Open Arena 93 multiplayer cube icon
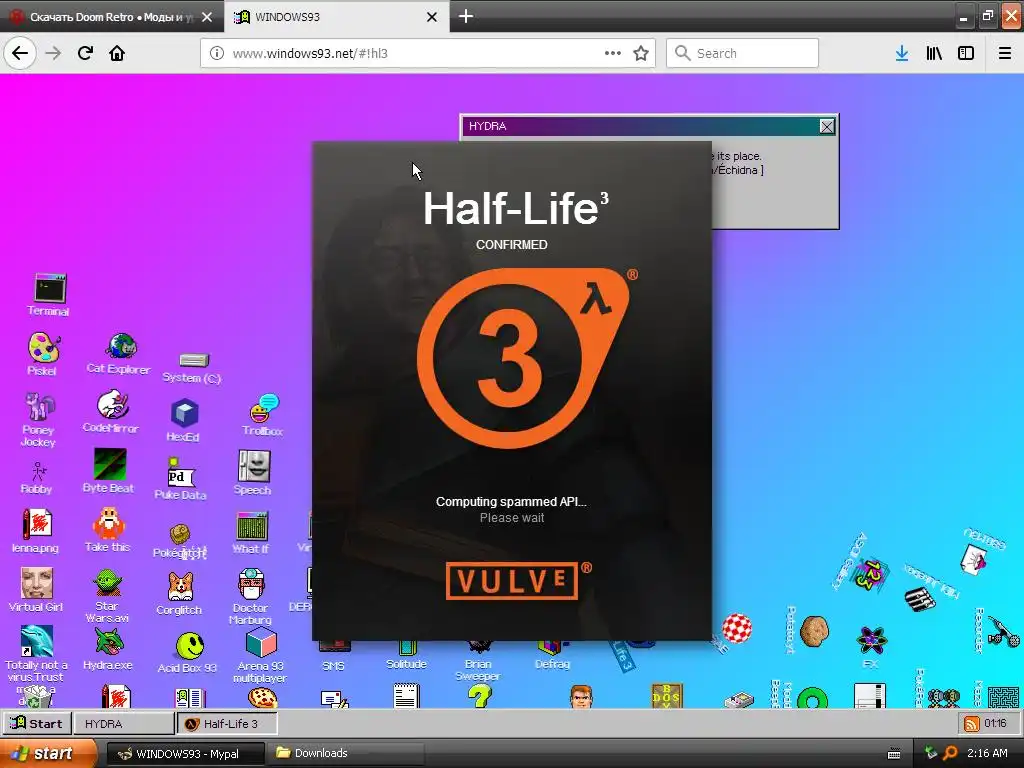This screenshot has width=1024, height=768. pyautogui.click(x=260, y=655)
